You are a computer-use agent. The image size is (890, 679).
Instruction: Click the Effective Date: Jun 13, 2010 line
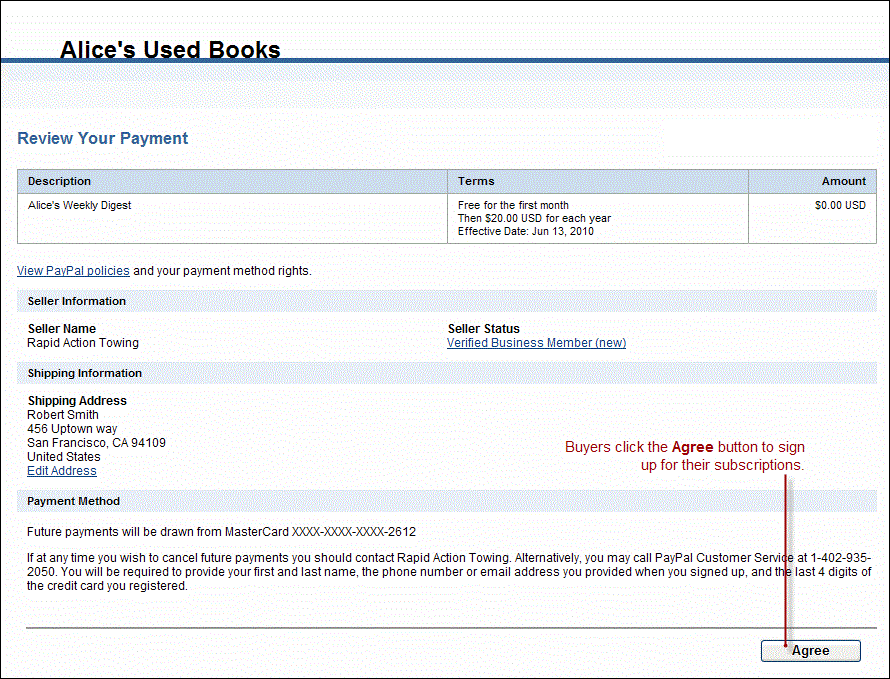526,232
